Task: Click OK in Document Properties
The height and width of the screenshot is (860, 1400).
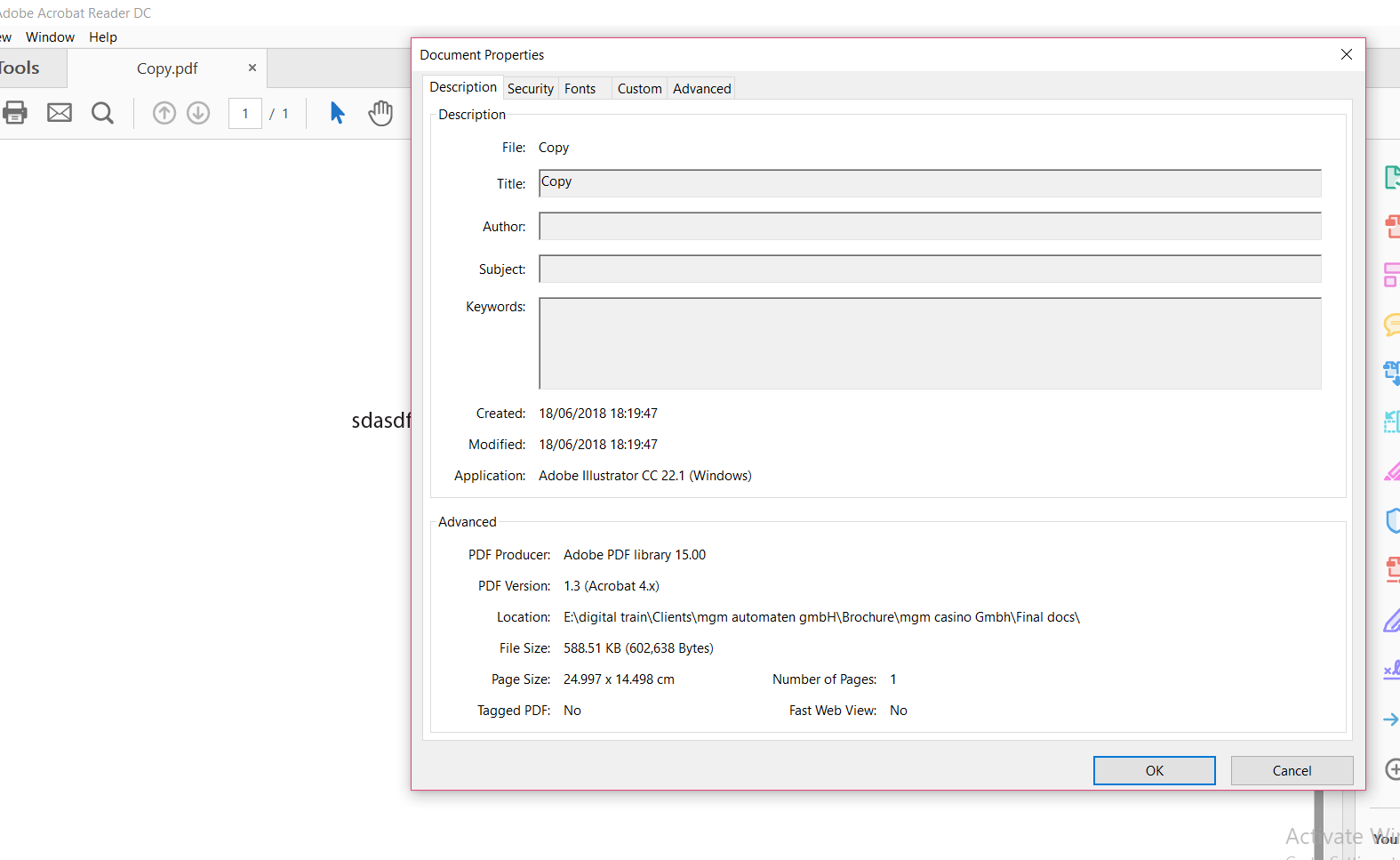Action: tap(1155, 771)
